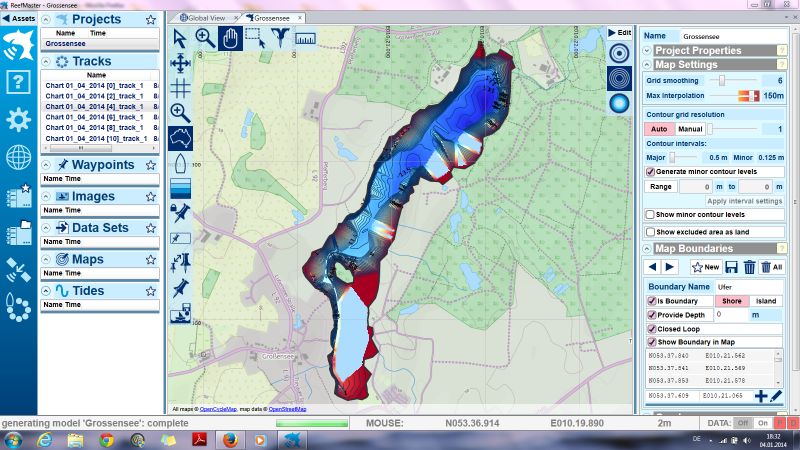Viewport: 800px width, 450px height.
Task: Click the zoom in magnifier tool
Action: click(205, 38)
